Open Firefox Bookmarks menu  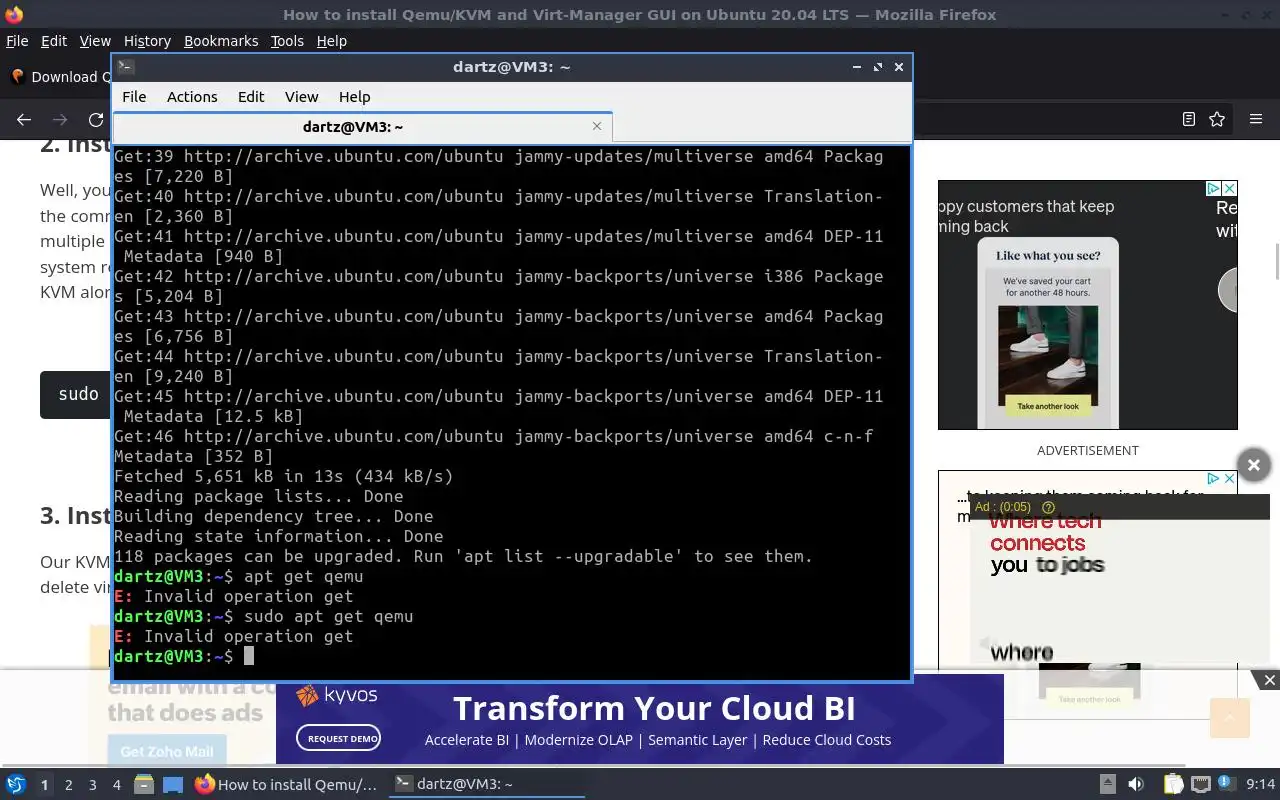[x=221, y=41]
